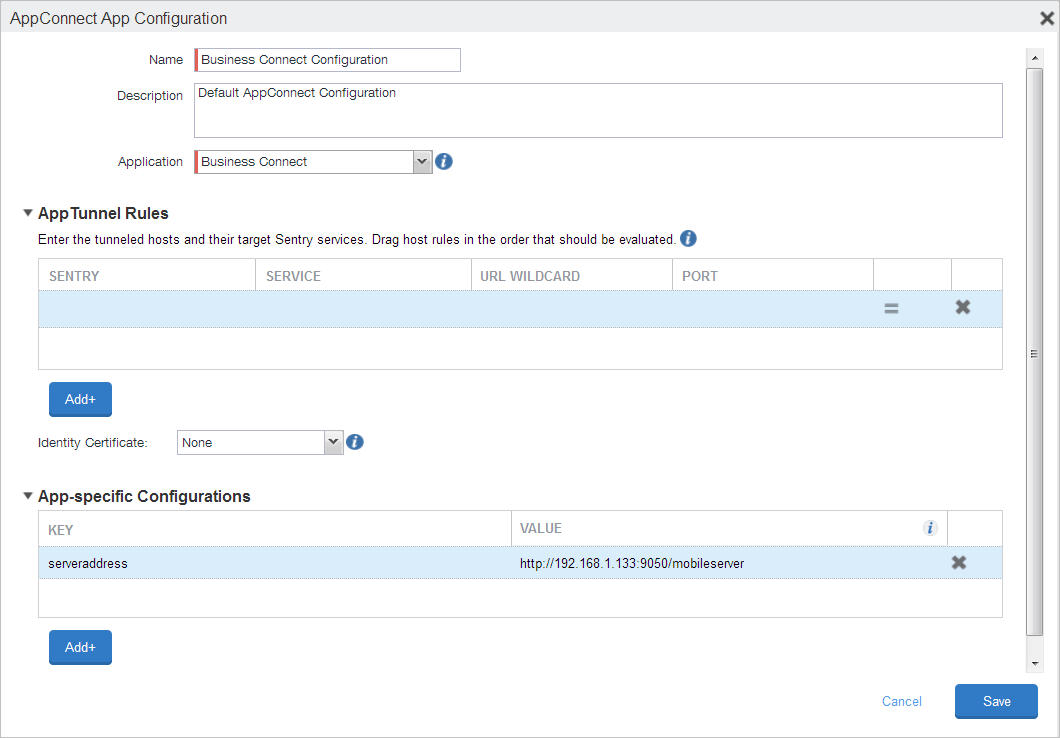
Task: Click Add+ under AppTunnel Rules
Action: 80,399
